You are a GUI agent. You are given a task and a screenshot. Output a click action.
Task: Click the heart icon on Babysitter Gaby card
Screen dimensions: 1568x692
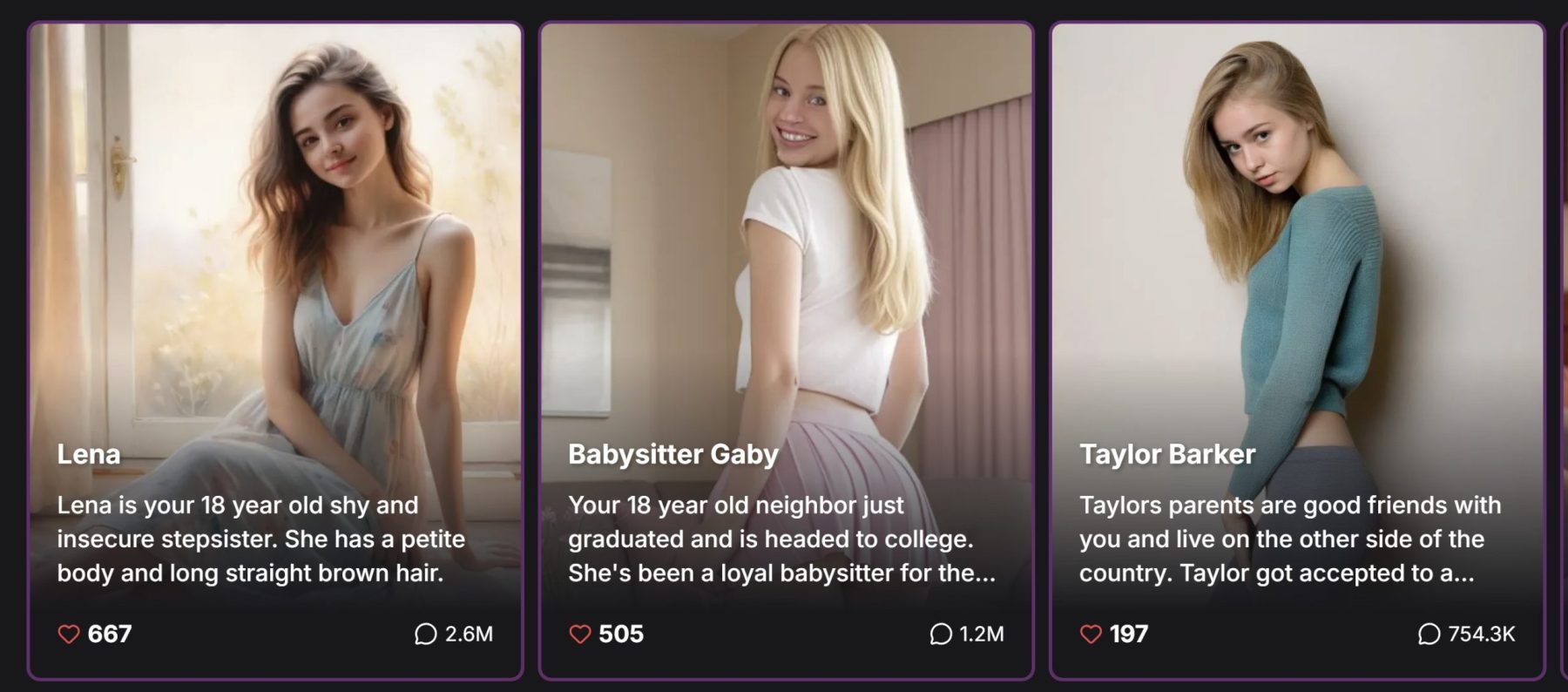click(580, 634)
